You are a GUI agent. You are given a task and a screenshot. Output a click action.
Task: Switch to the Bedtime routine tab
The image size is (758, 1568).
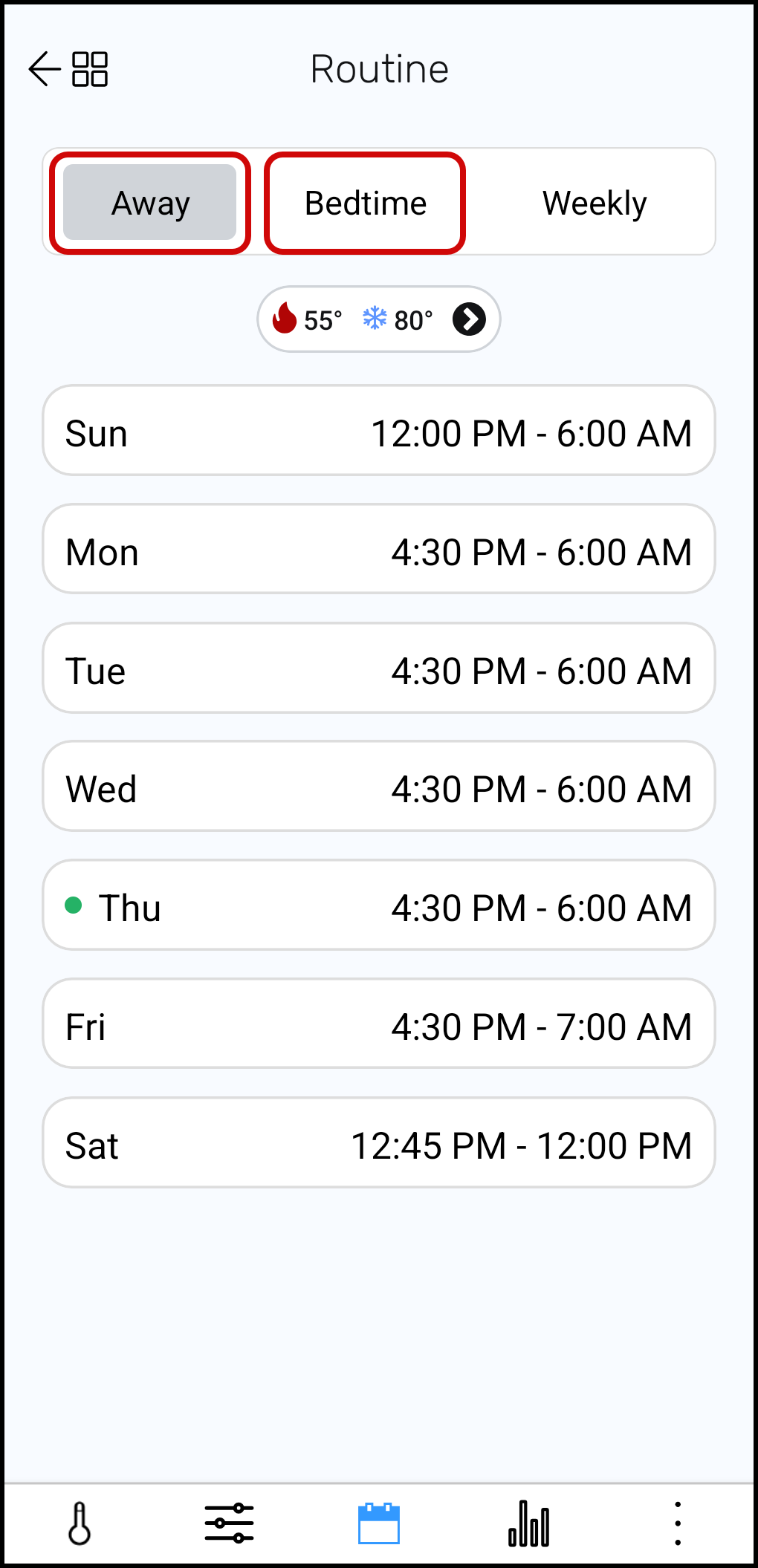tap(366, 203)
